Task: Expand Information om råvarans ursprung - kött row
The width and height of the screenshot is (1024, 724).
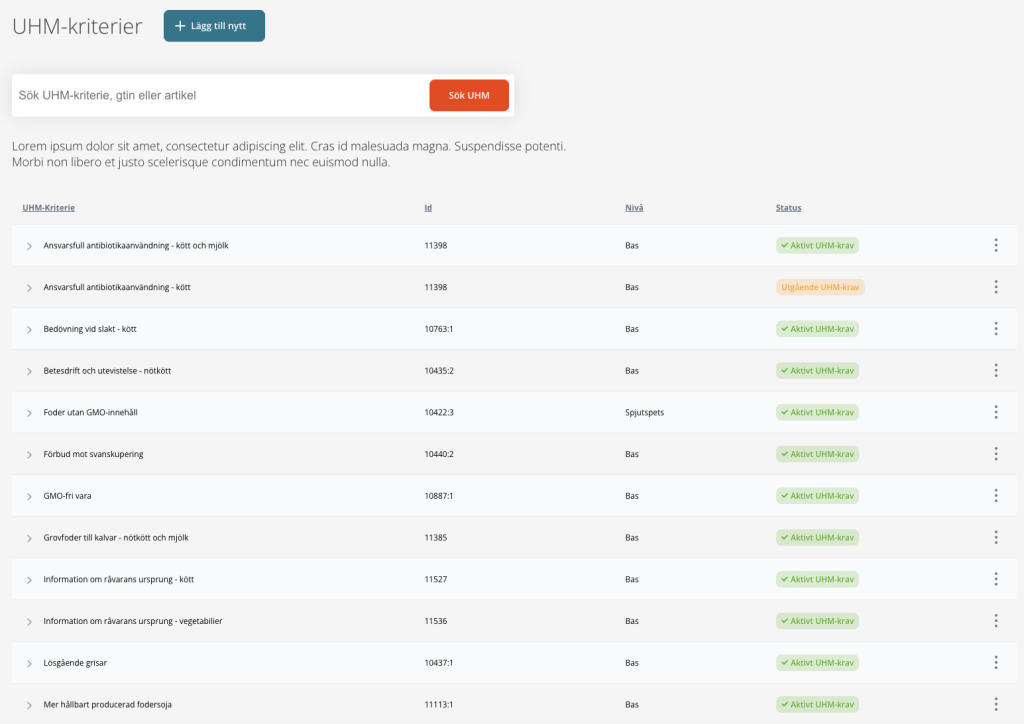Action: (29, 580)
